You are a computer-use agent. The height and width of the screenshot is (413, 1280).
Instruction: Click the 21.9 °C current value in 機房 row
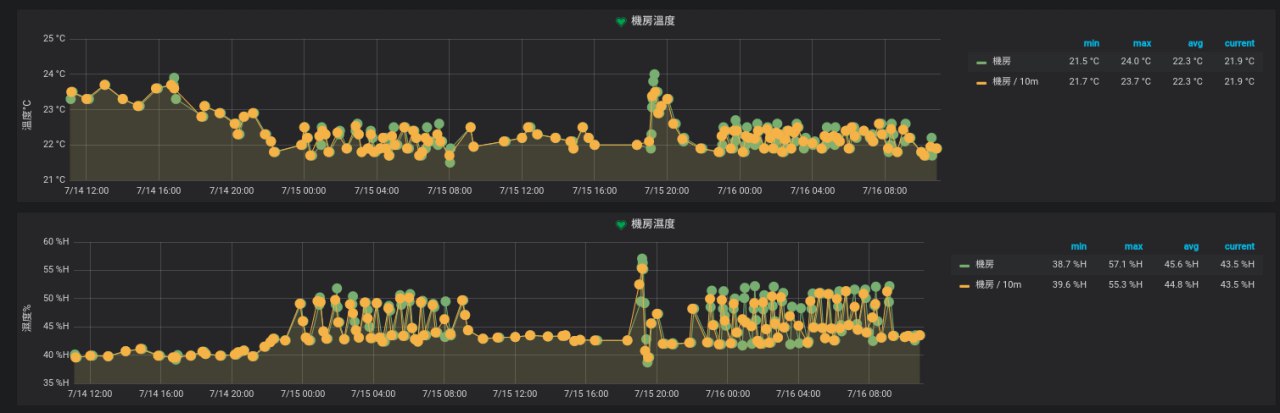coord(1240,62)
